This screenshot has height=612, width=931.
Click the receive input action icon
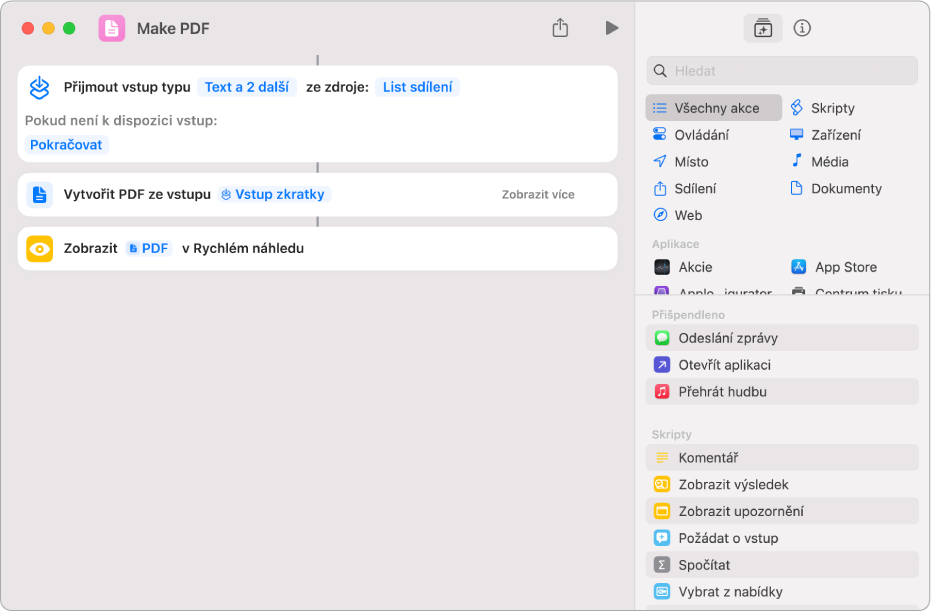[x=40, y=87]
